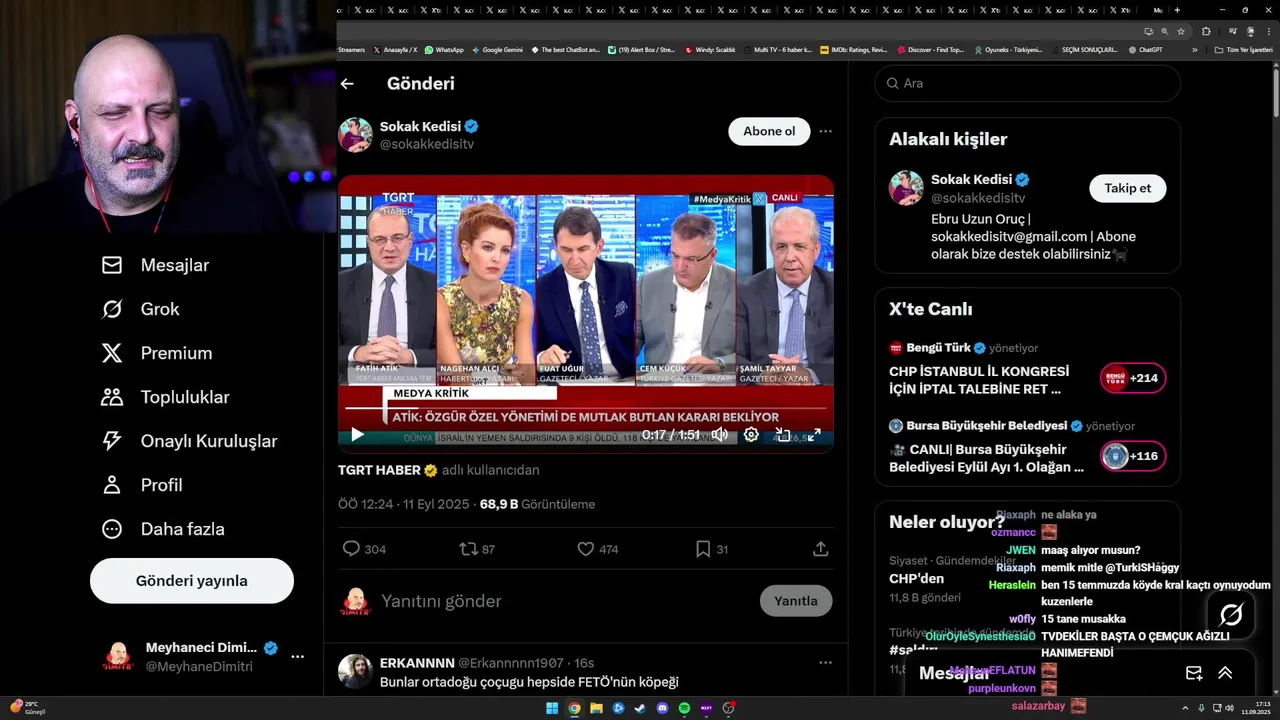1280x720 pixels.
Task: Click the share icon on the post
Action: pos(820,549)
